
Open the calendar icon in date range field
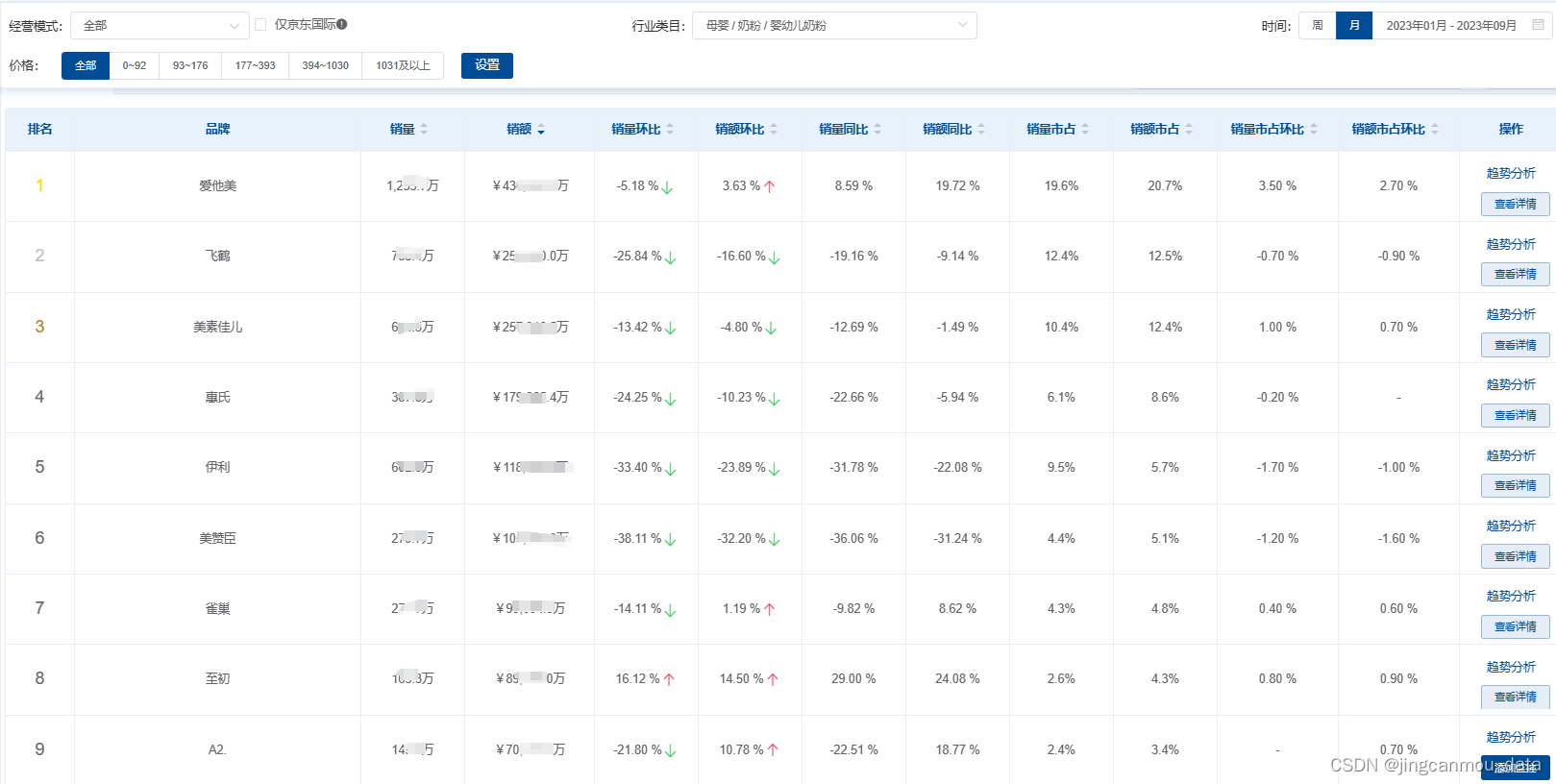click(1538, 25)
